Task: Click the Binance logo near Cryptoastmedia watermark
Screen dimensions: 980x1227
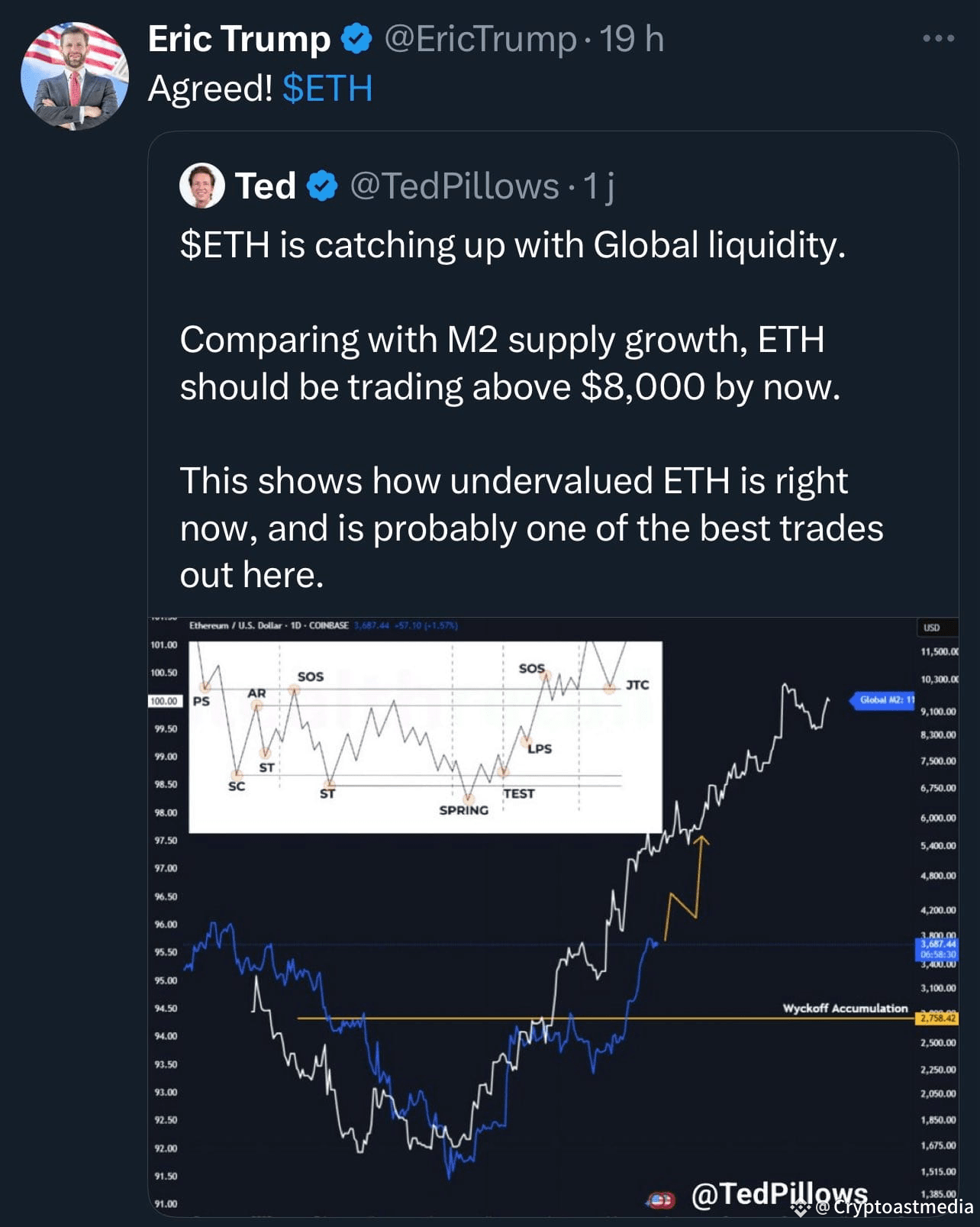Action: tap(801, 1208)
